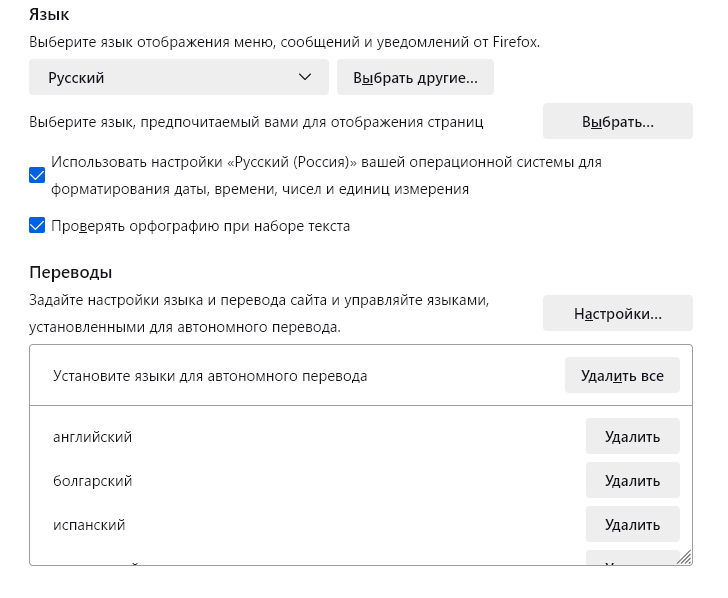Remove the испанский language with Удалить

pos(632,525)
